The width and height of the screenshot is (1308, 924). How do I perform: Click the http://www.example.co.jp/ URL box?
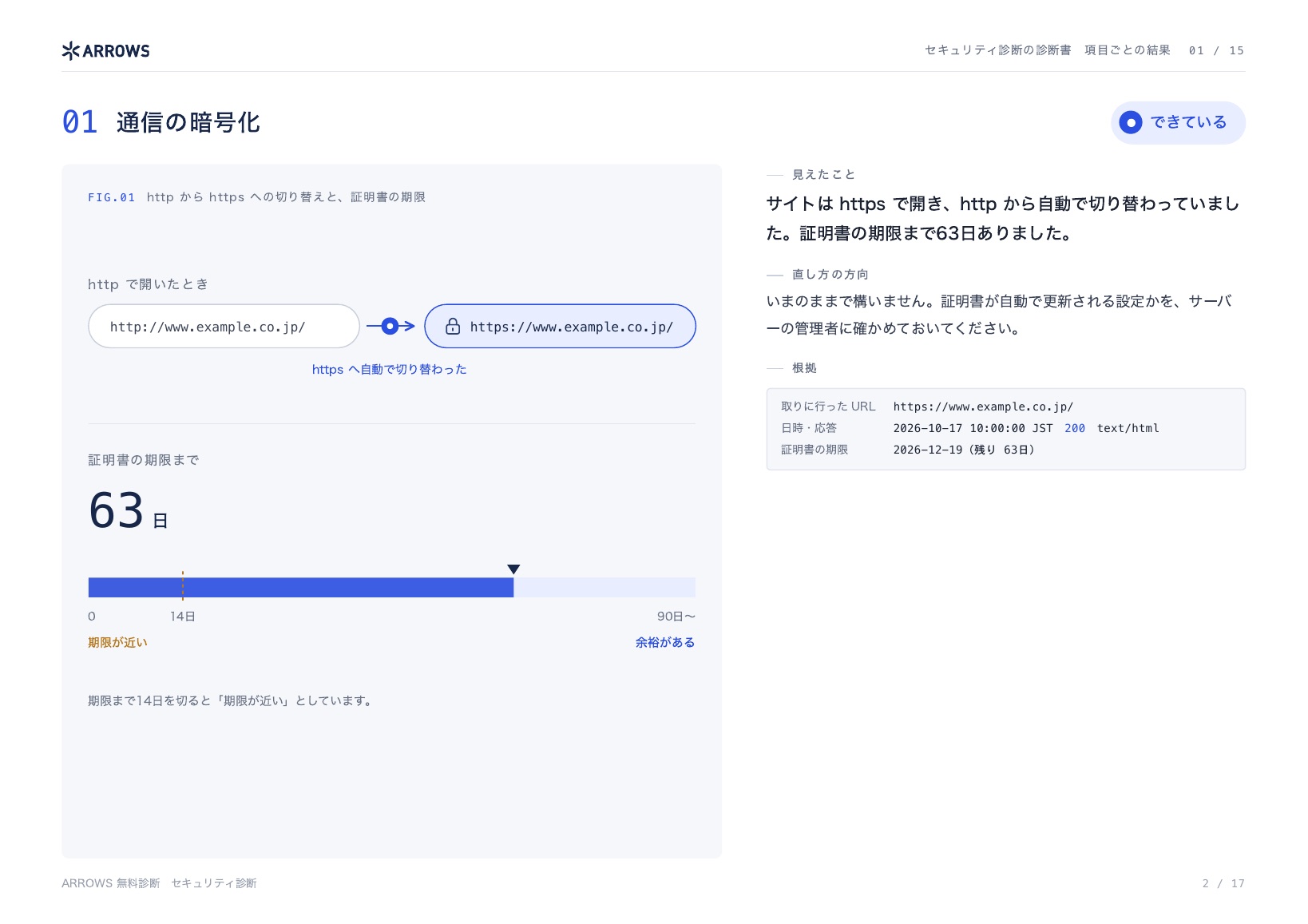pos(224,326)
